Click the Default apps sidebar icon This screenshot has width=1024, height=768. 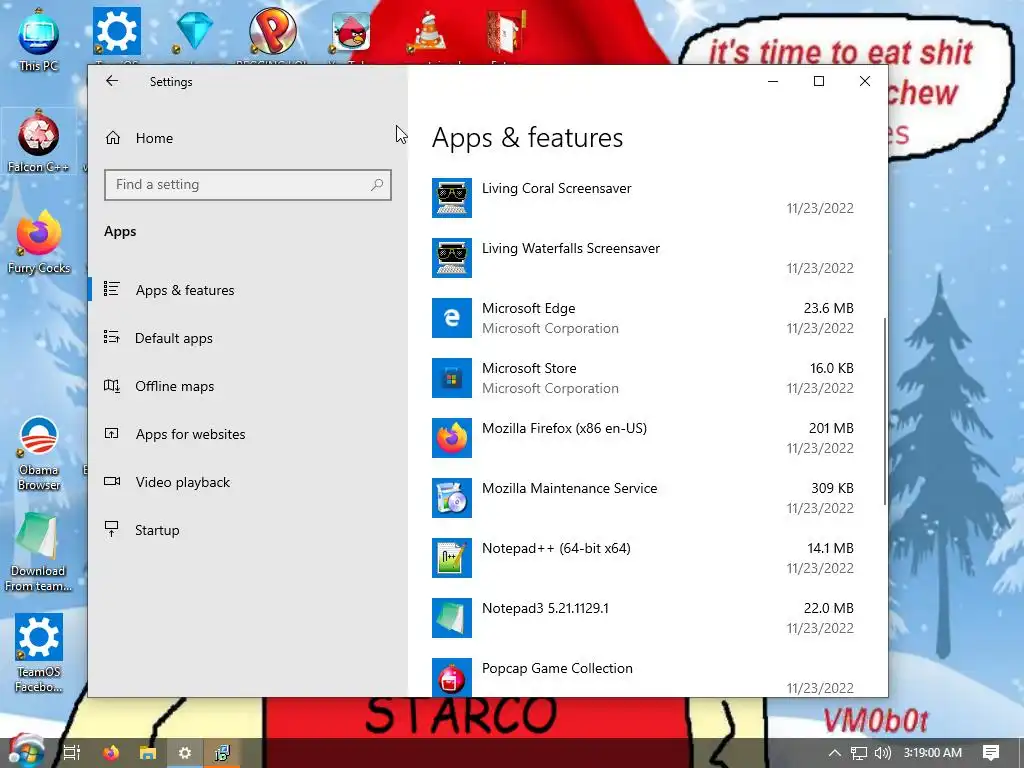[x=112, y=337]
